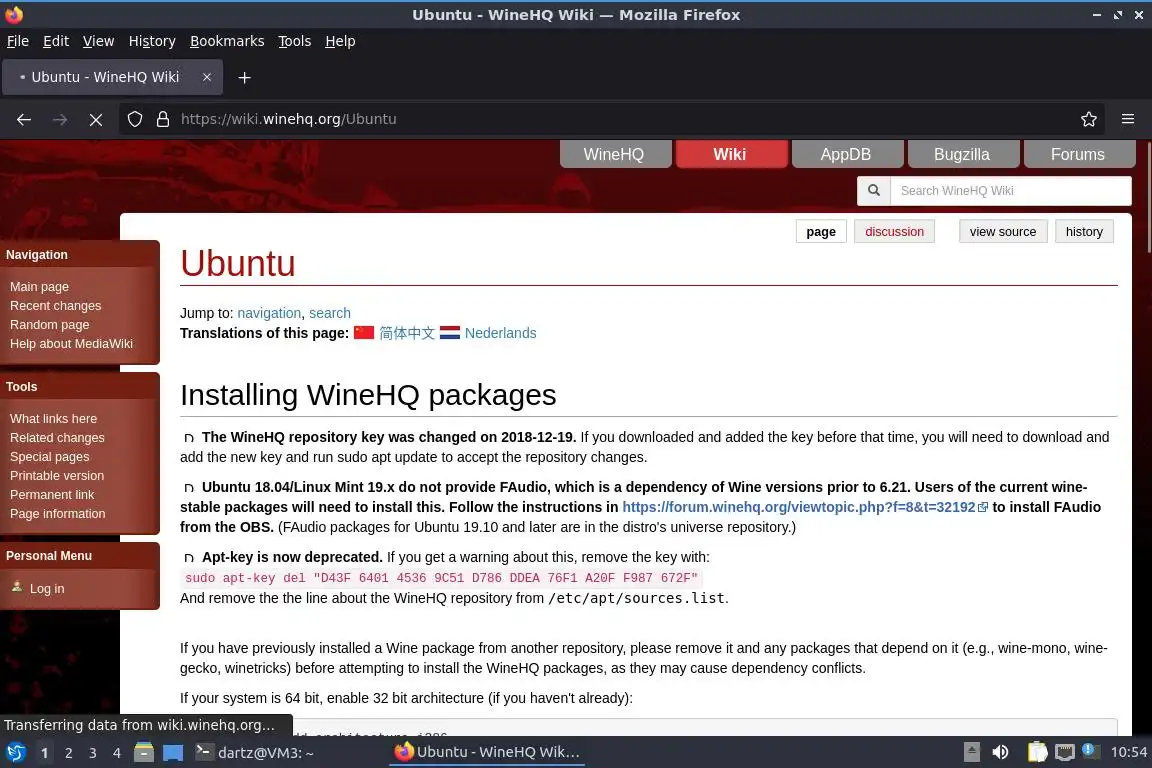Open the clipboard manager tray icon

pos(1037,753)
